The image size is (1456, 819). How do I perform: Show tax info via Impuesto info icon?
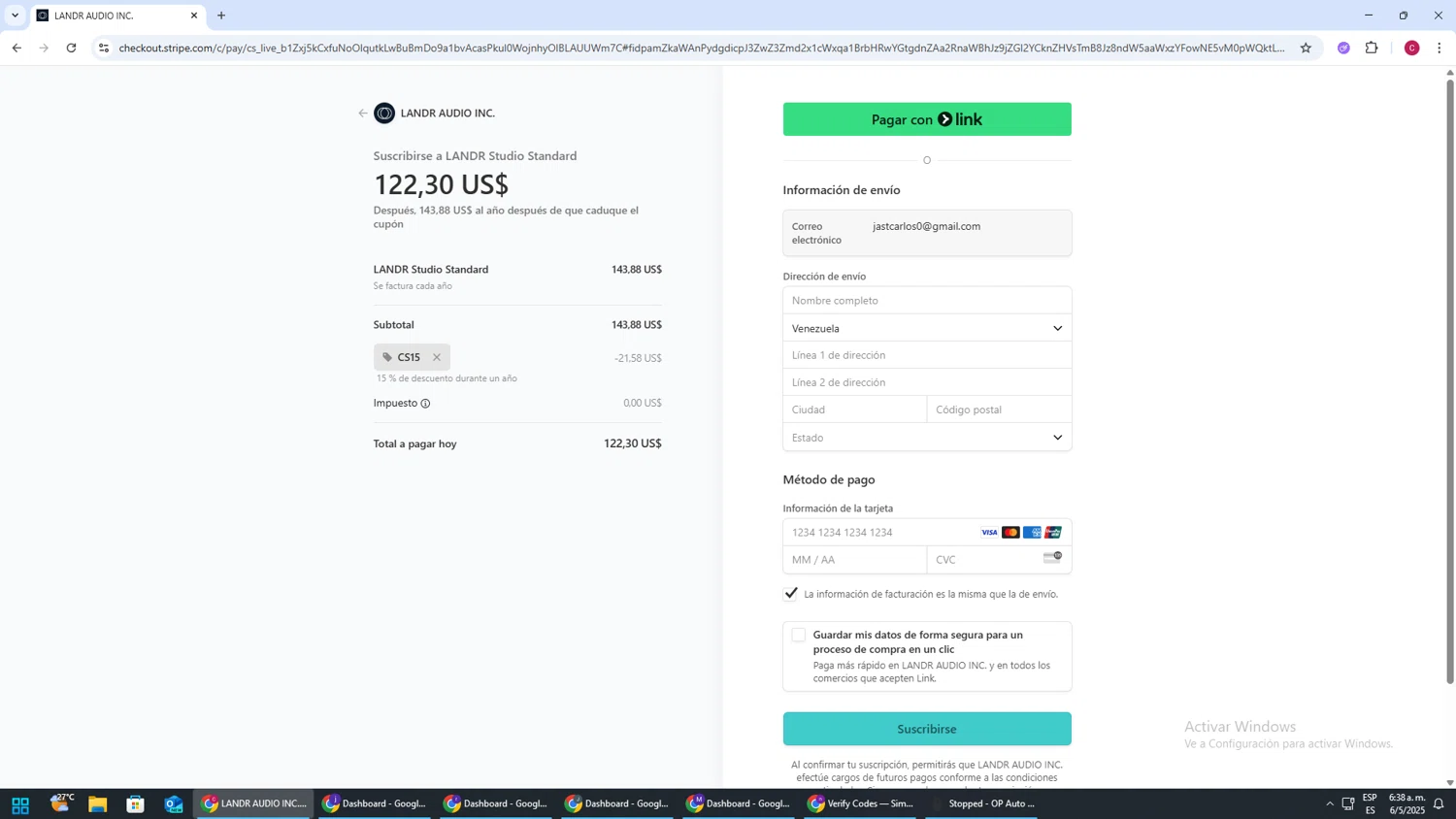click(425, 404)
